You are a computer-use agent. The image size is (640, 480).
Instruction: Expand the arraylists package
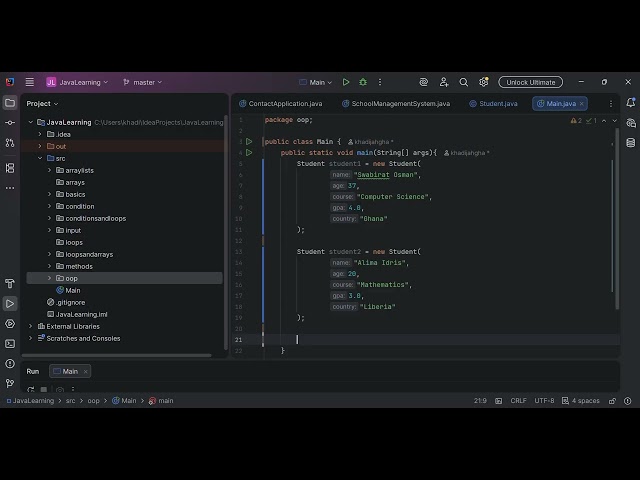pos(49,170)
